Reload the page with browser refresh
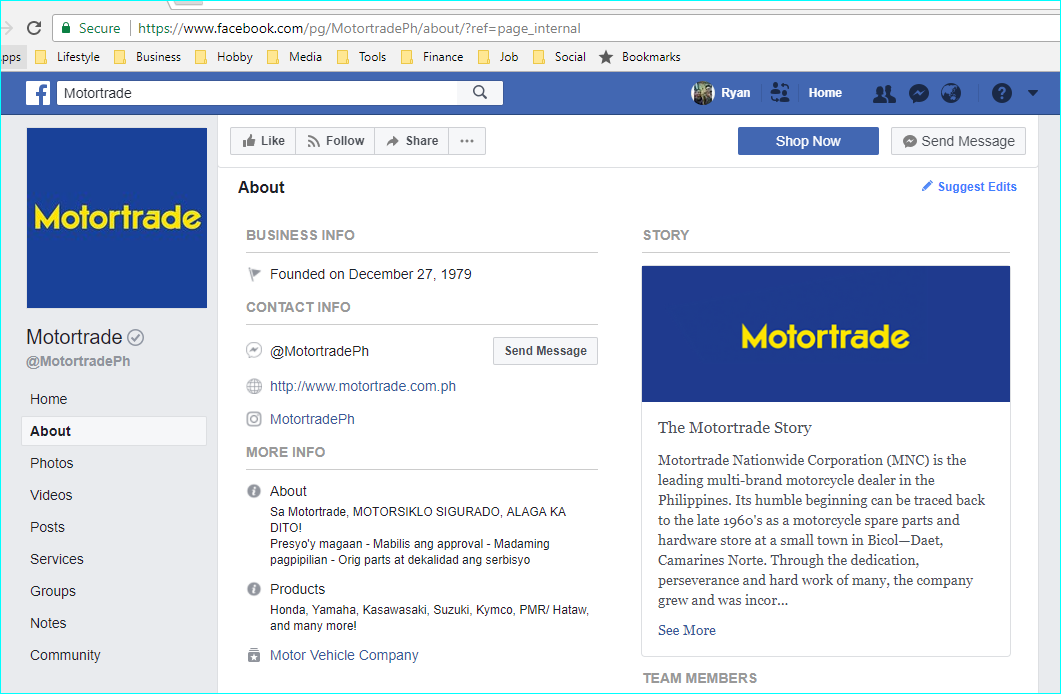The height and width of the screenshot is (694, 1061). point(34,28)
